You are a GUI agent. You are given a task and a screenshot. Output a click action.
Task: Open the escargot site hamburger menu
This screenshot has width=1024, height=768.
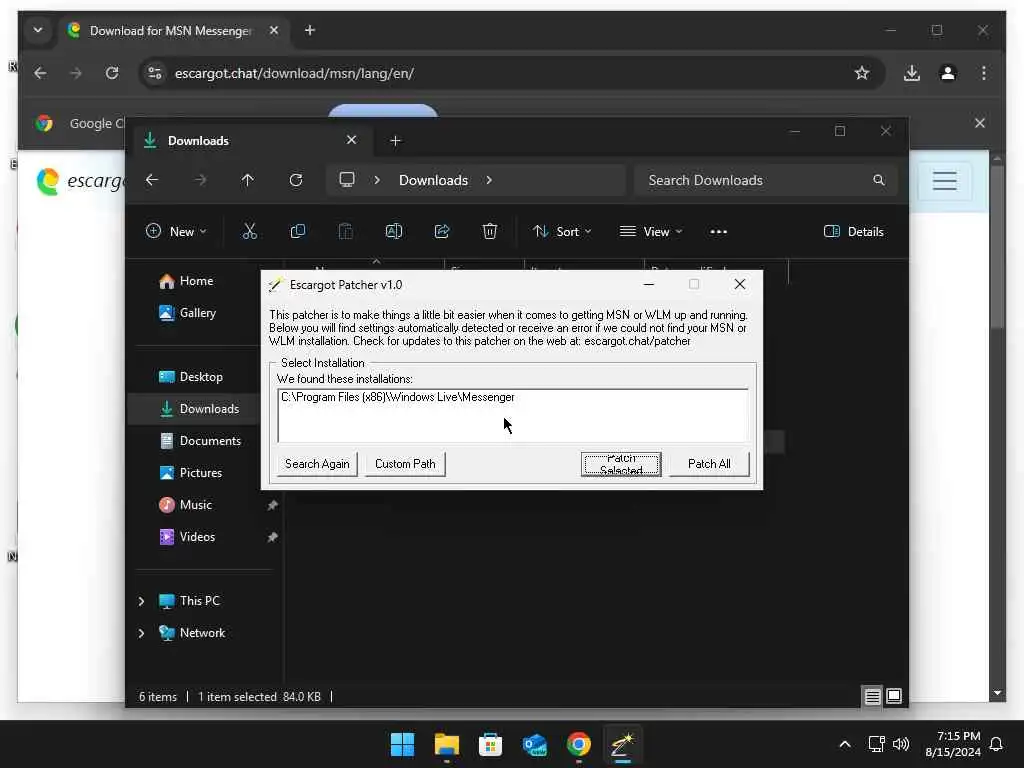[x=944, y=180]
